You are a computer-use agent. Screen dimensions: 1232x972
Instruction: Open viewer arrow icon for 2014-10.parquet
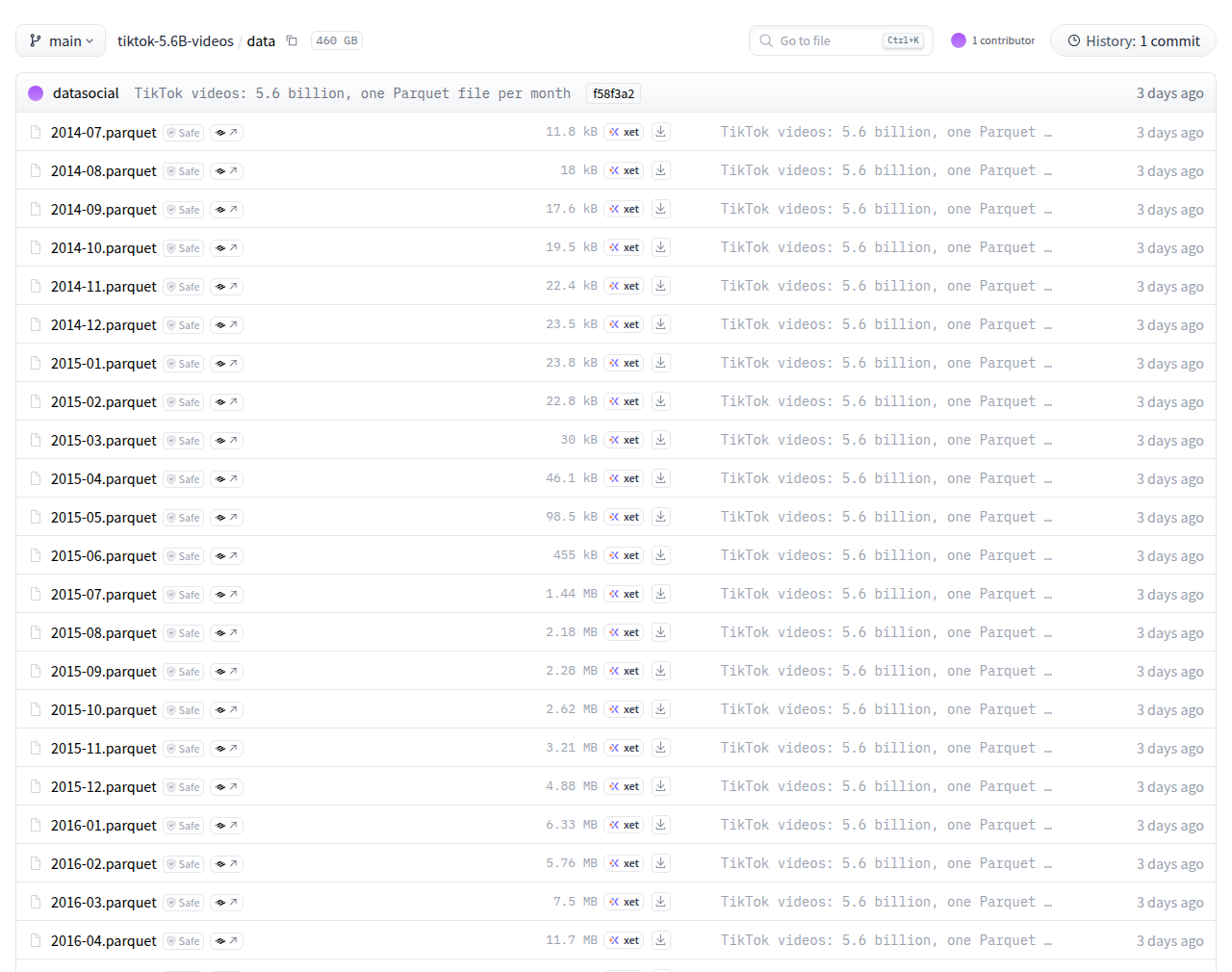point(226,248)
